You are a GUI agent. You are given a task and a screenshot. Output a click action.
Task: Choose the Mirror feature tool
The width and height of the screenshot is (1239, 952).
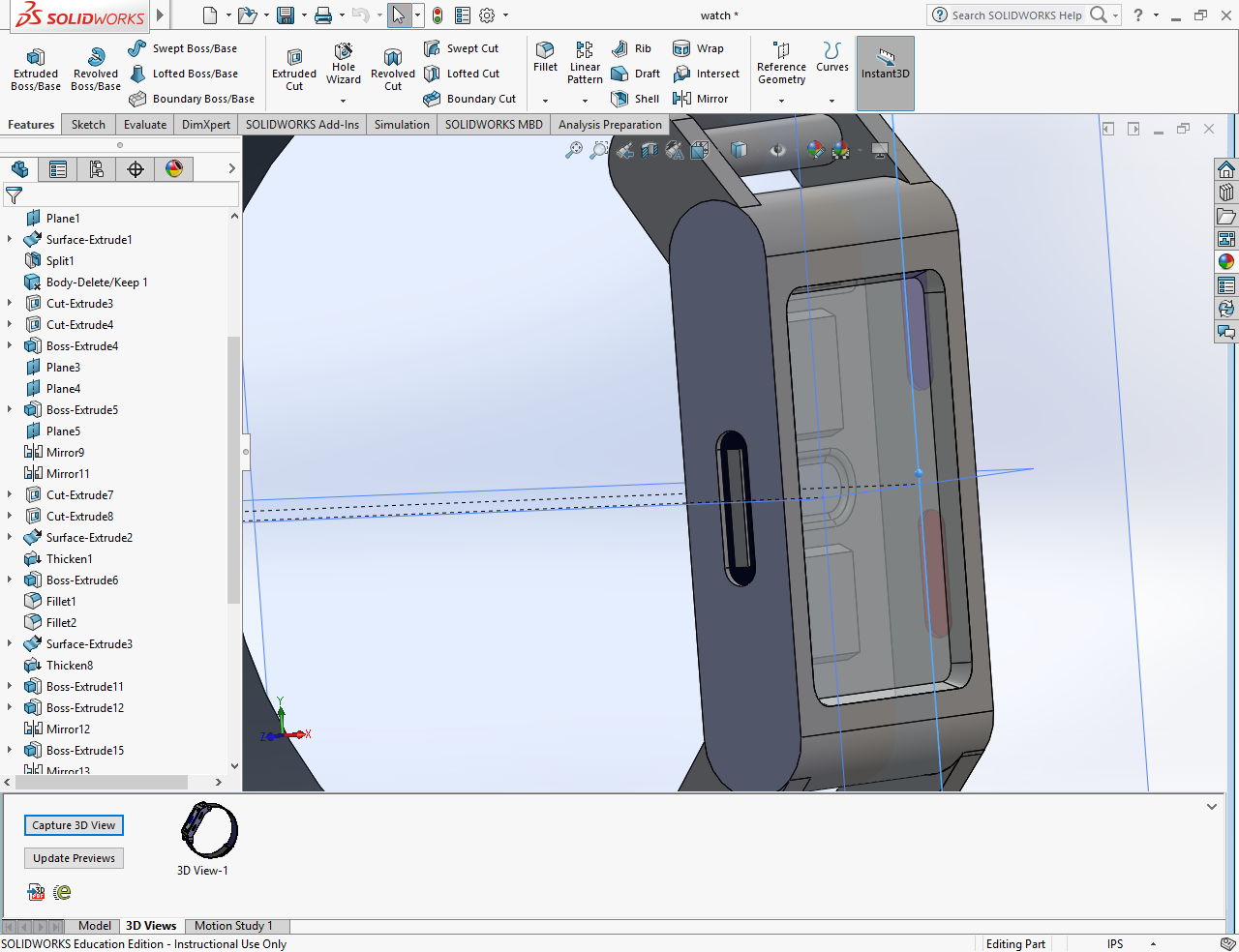[701, 99]
